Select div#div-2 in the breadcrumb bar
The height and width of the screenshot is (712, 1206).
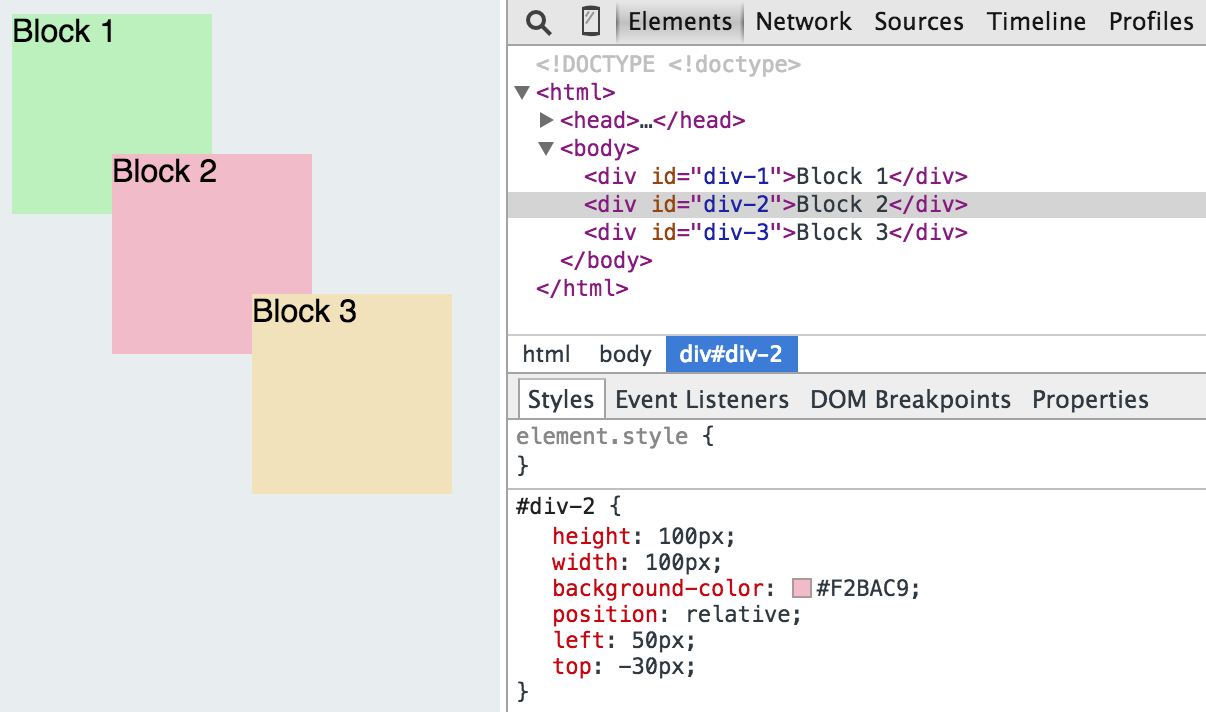click(731, 354)
